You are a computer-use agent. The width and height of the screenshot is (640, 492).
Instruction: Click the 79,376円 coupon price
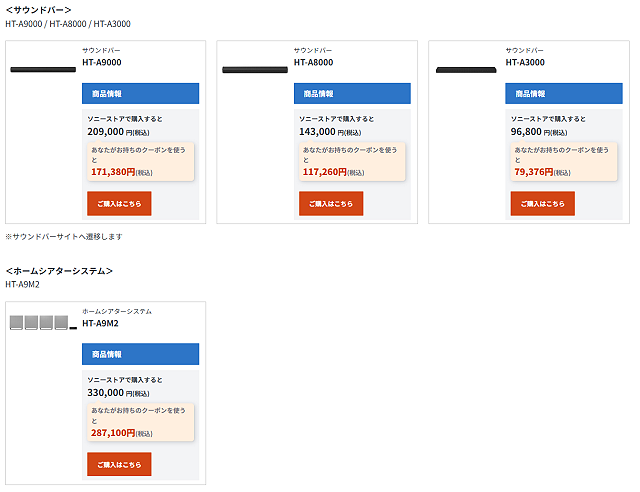[534, 172]
